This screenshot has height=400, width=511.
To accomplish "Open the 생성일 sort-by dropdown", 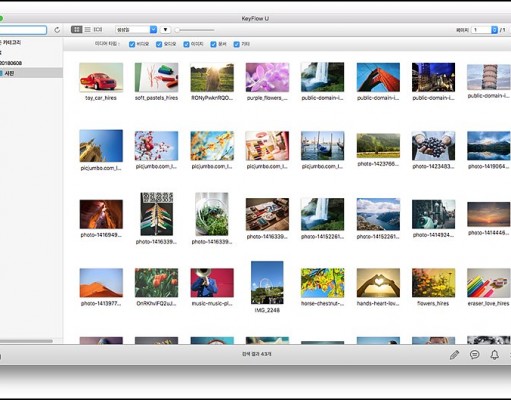I will pyautogui.click(x=136, y=30).
